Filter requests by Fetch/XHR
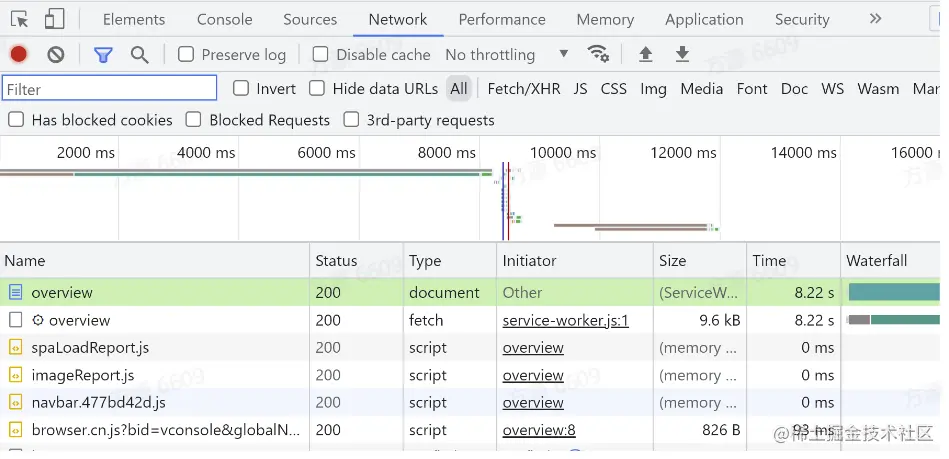Screen dimensions: 949x459 [523, 88]
